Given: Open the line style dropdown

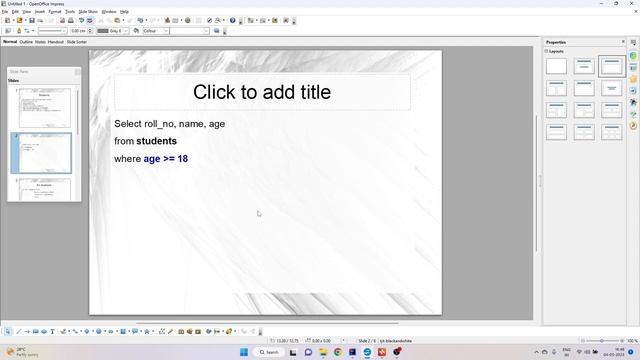Looking at the screenshot, I should (x=52, y=31).
